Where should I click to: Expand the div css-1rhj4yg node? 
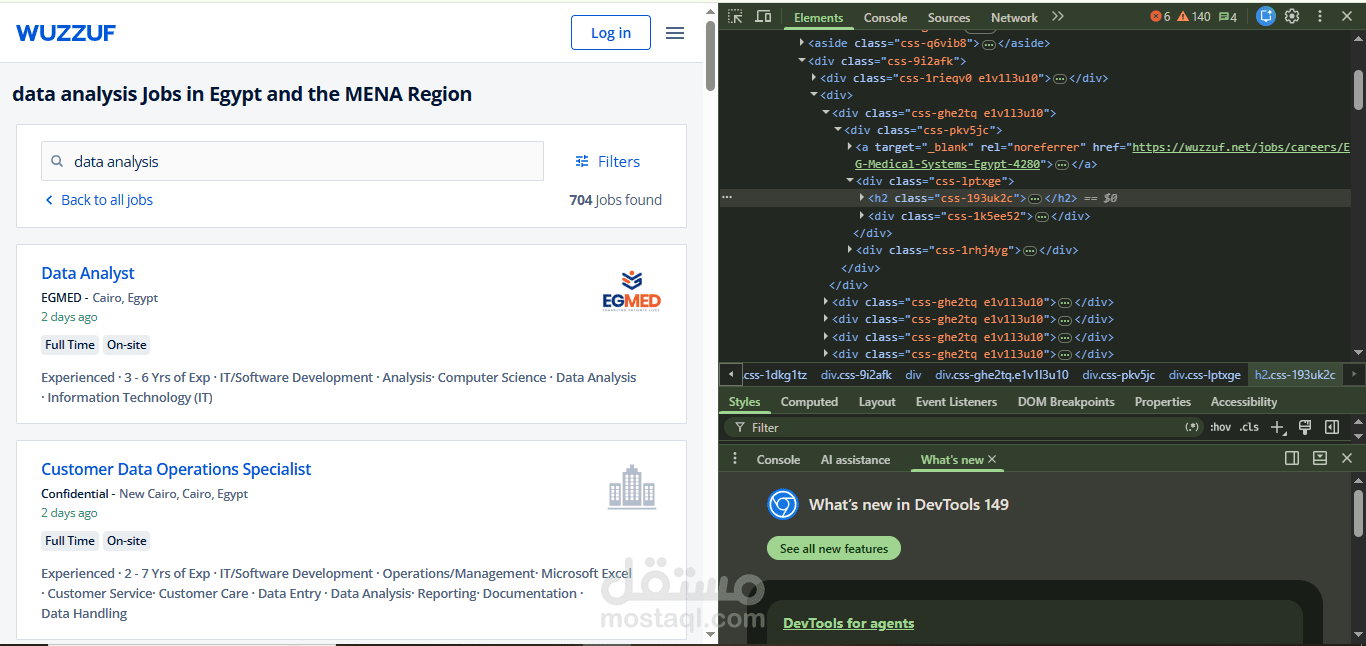coord(850,250)
